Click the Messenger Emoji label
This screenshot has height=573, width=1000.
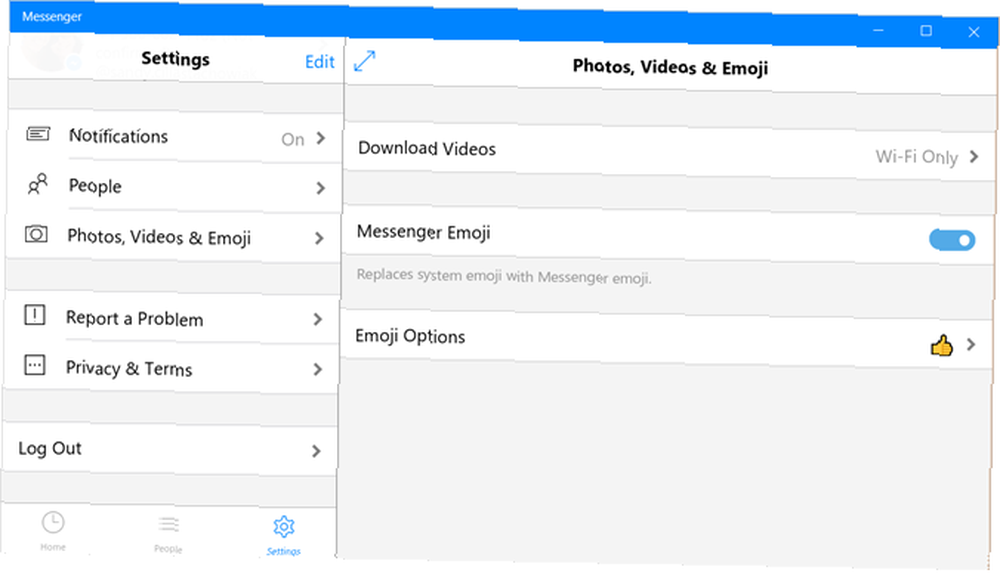pos(423,232)
